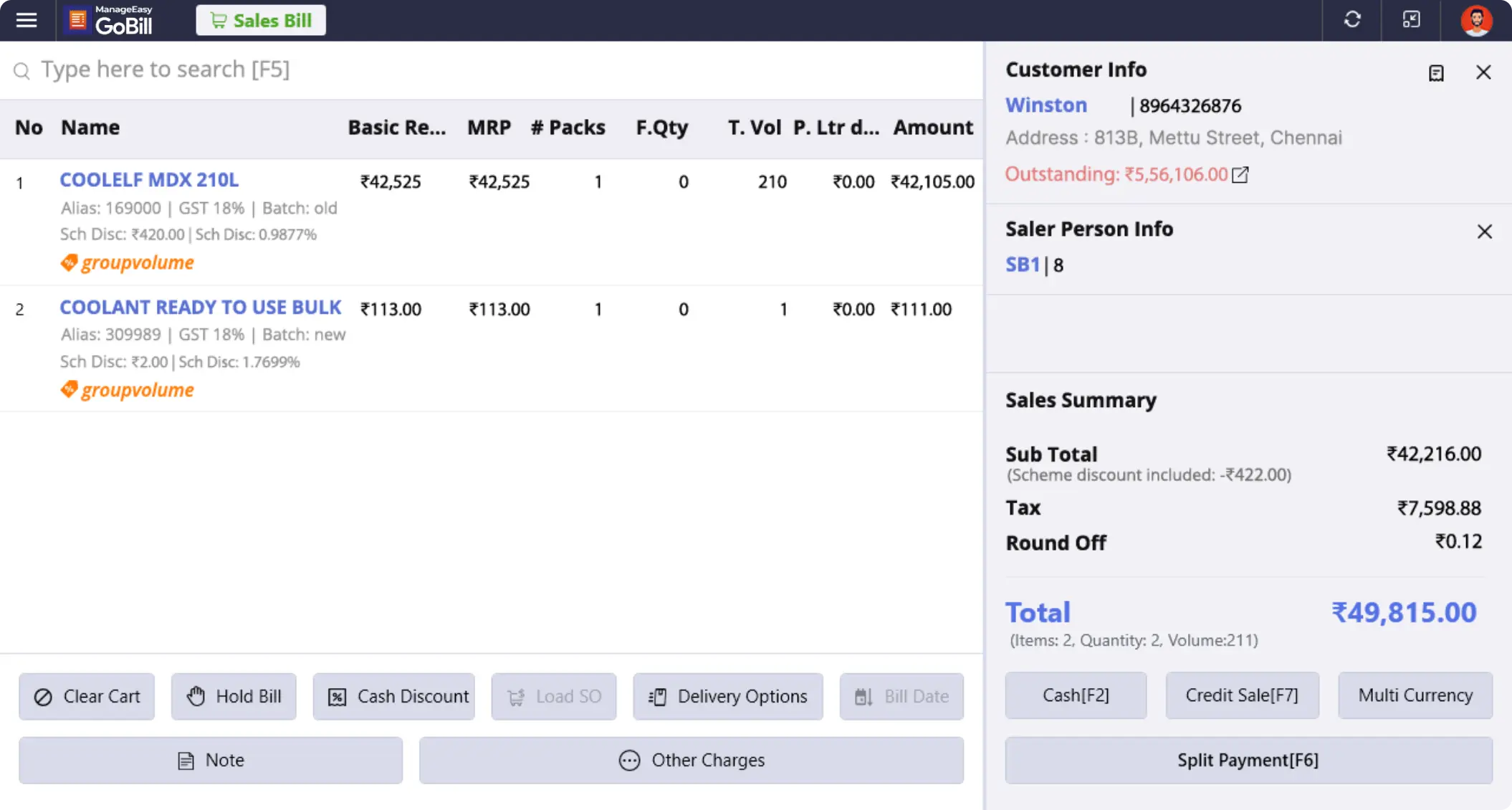Screen dimensions: 1512x810
Task: Open Split Payment dialog
Action: pos(1248,760)
